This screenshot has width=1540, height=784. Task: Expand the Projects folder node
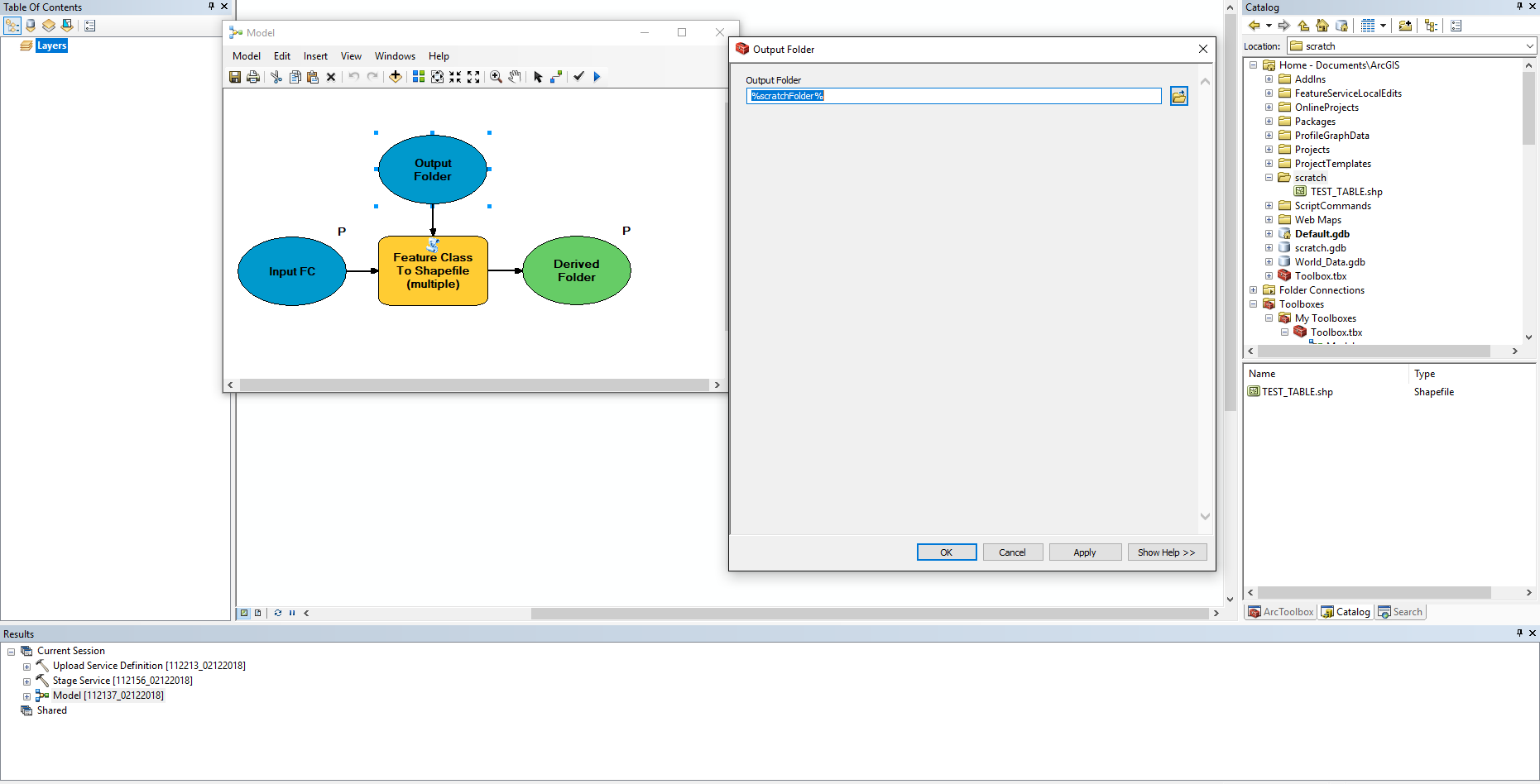coord(1269,150)
